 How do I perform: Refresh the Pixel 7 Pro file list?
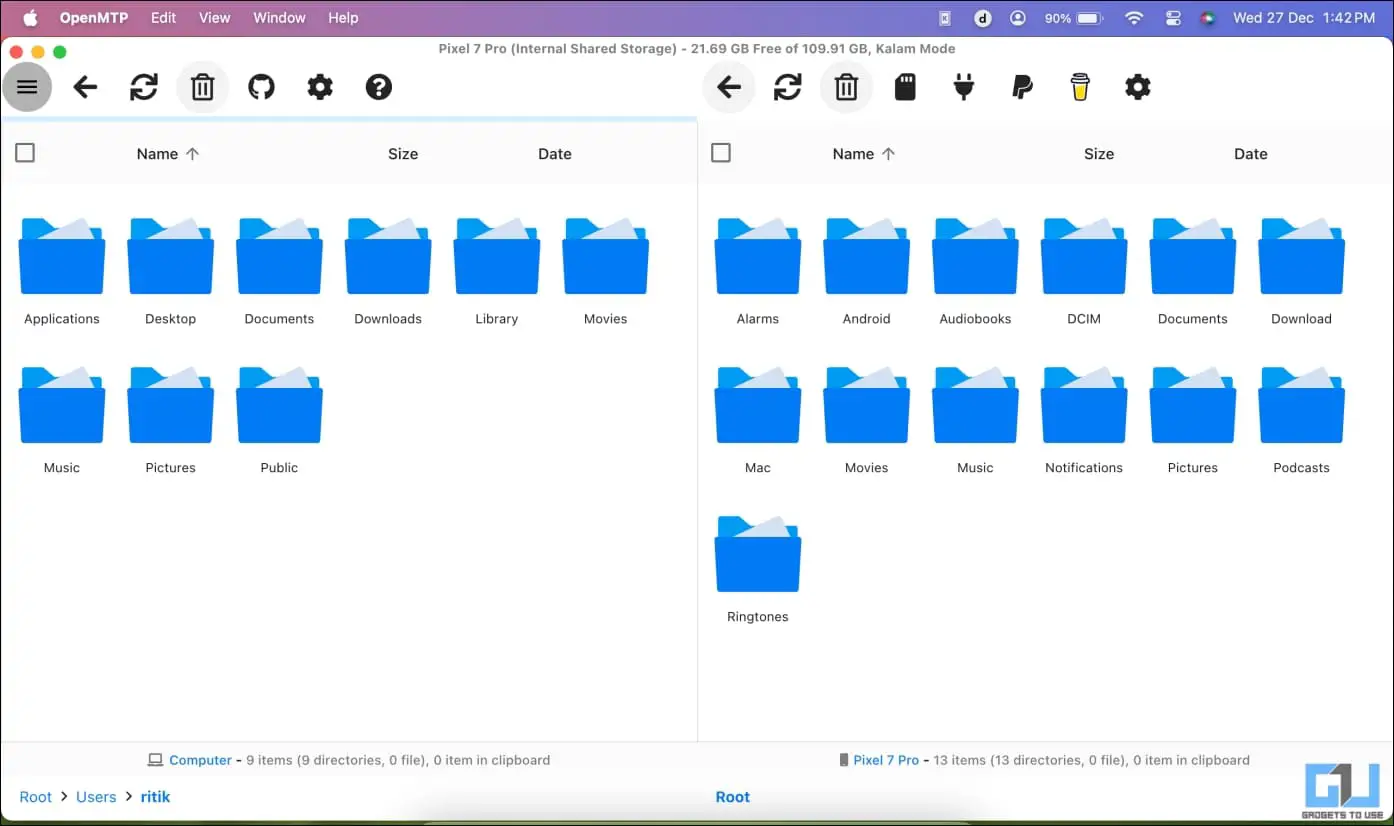788,87
